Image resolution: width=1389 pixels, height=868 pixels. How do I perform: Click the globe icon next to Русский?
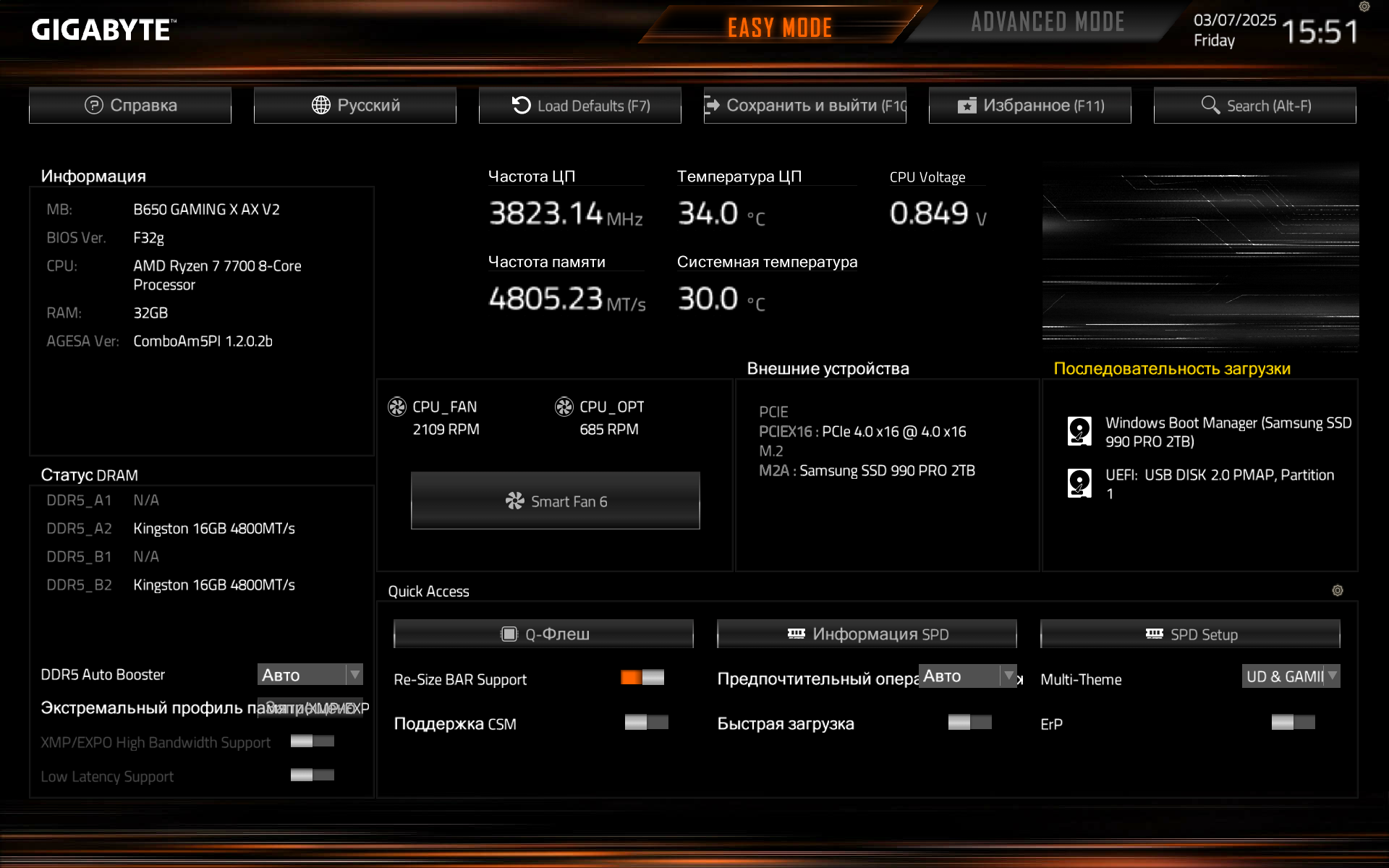(x=321, y=105)
